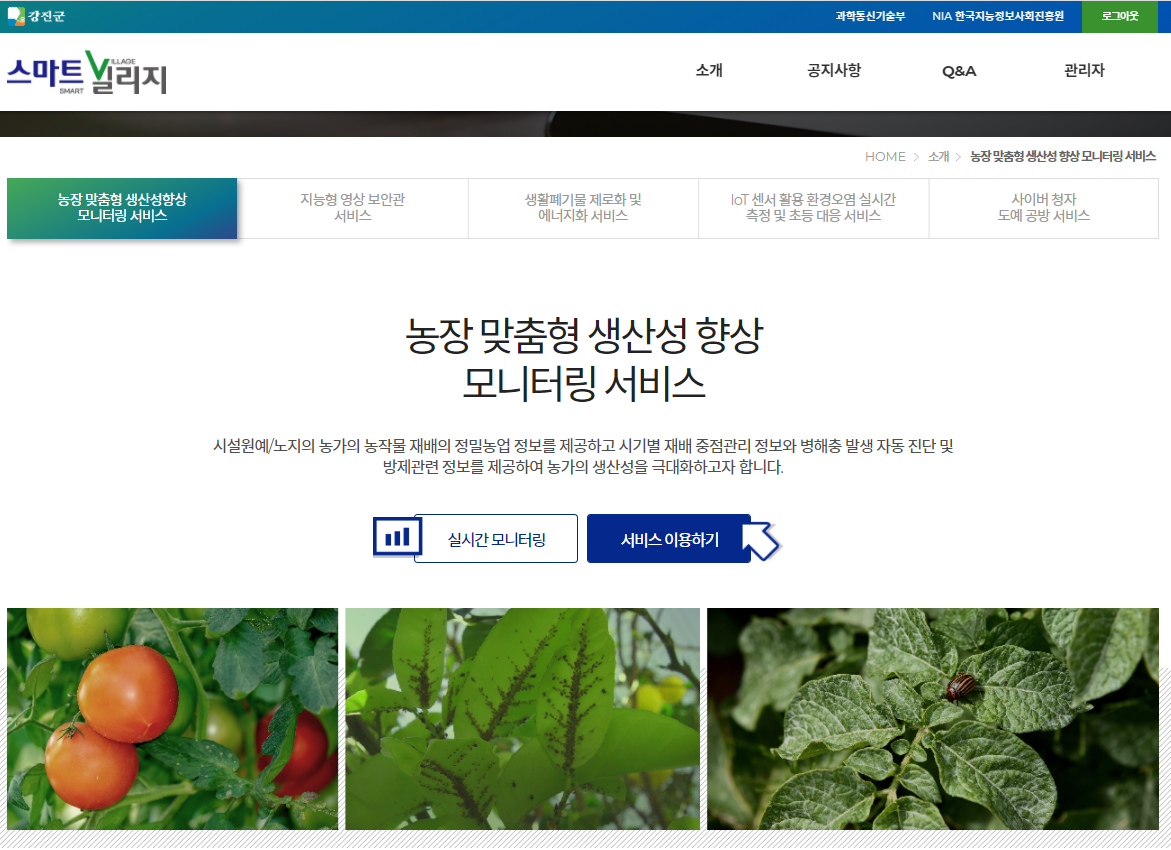The height and width of the screenshot is (850, 1171).
Task: Click HOME in the breadcrumb trail
Action: (x=884, y=156)
